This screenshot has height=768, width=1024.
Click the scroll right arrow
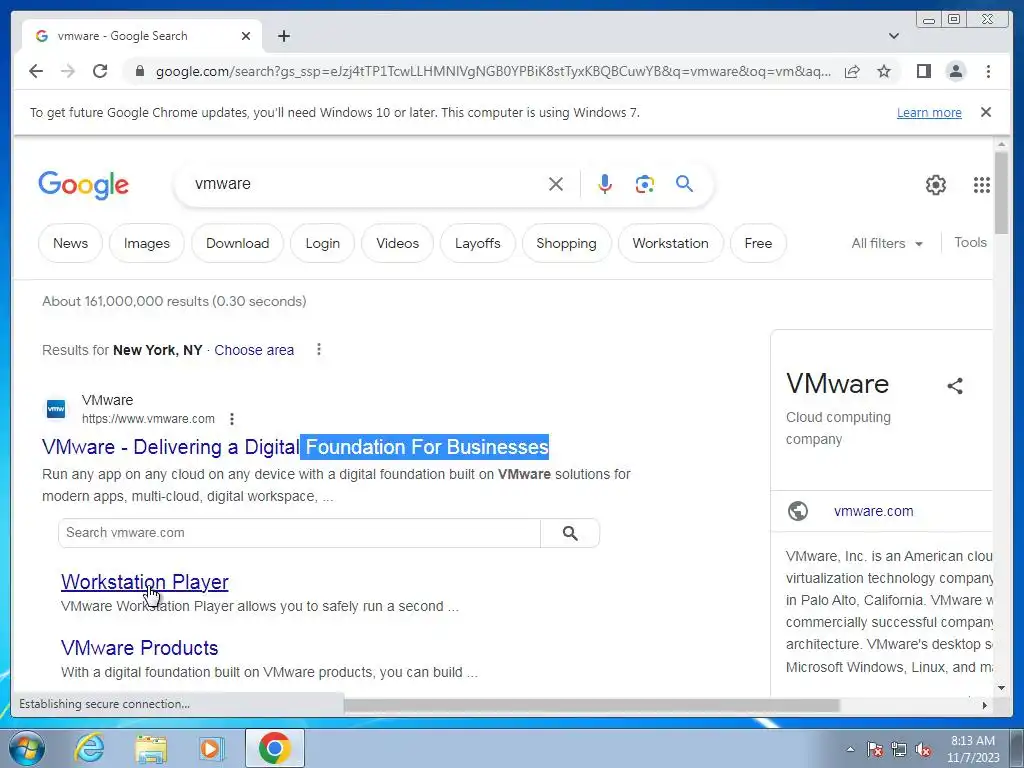[x=985, y=705]
